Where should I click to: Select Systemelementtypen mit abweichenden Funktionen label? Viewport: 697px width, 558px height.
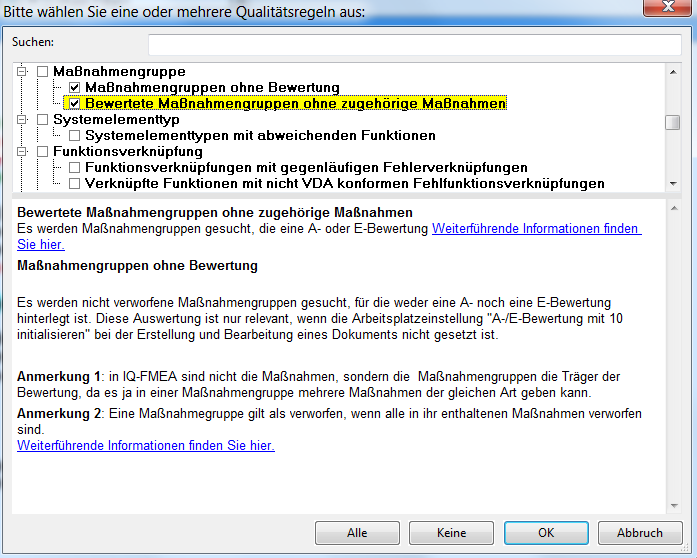[x=260, y=135]
